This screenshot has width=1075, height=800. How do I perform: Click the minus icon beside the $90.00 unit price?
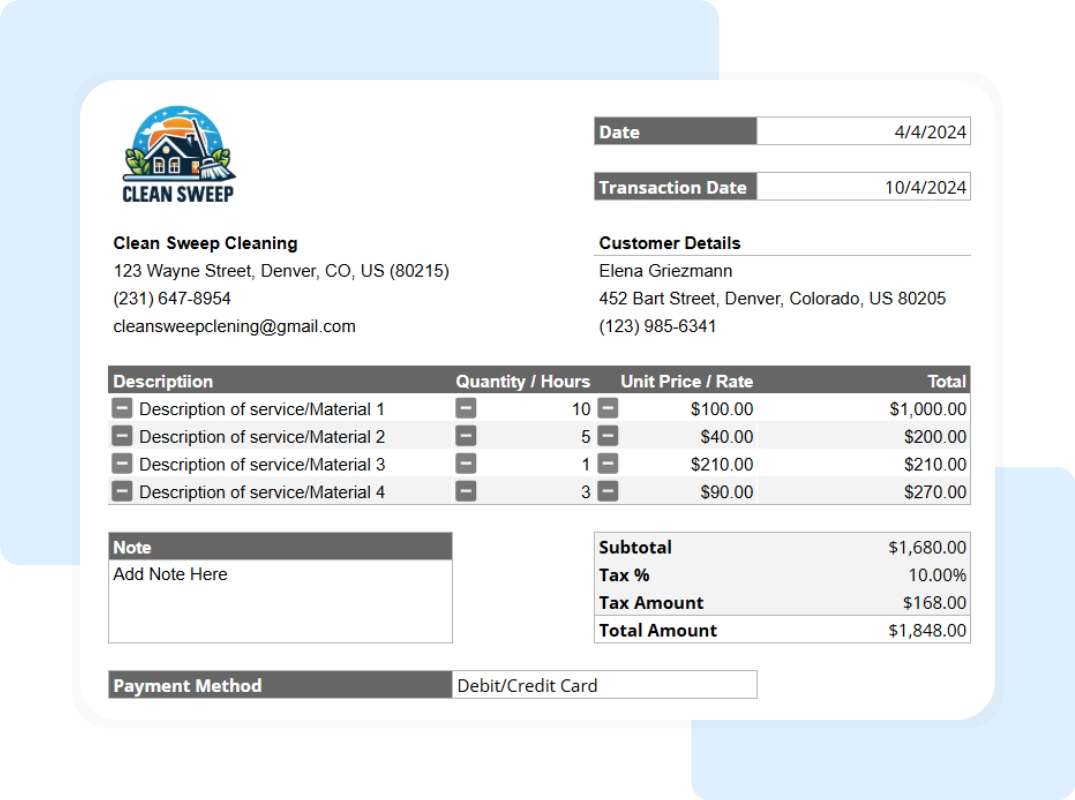pos(606,491)
